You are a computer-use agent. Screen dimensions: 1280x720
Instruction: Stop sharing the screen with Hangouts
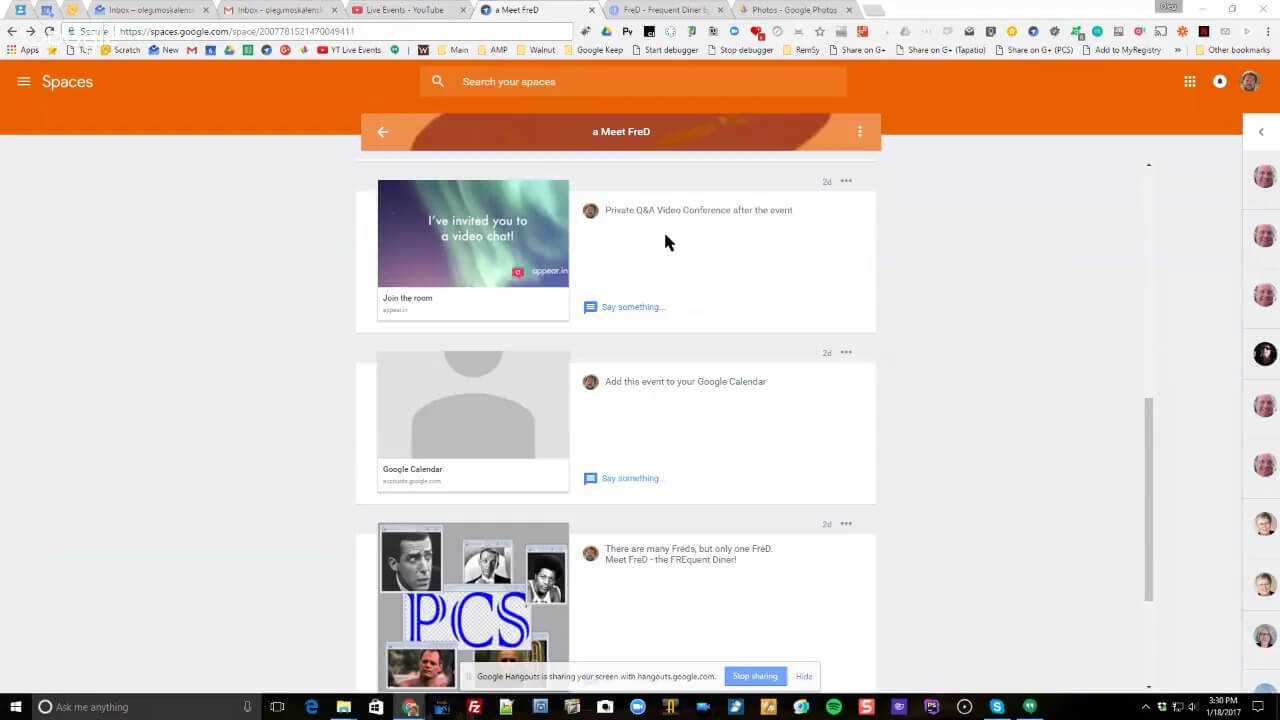(x=755, y=677)
